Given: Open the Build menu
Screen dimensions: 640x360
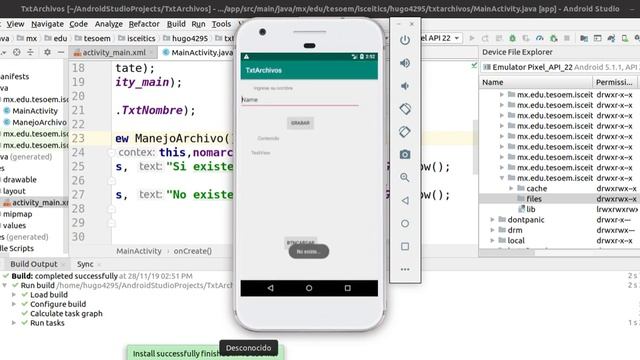Looking at the screenshot, I should click(176, 24).
